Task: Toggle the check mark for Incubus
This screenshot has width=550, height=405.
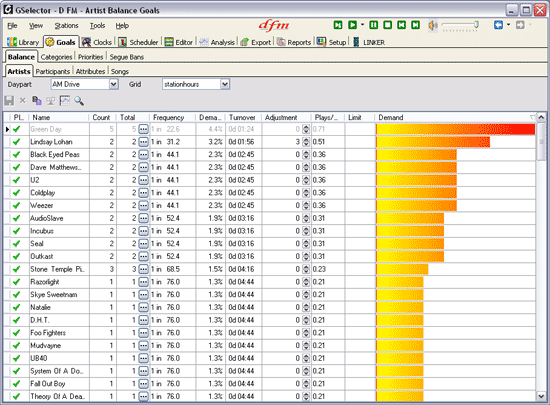Action: [x=16, y=231]
